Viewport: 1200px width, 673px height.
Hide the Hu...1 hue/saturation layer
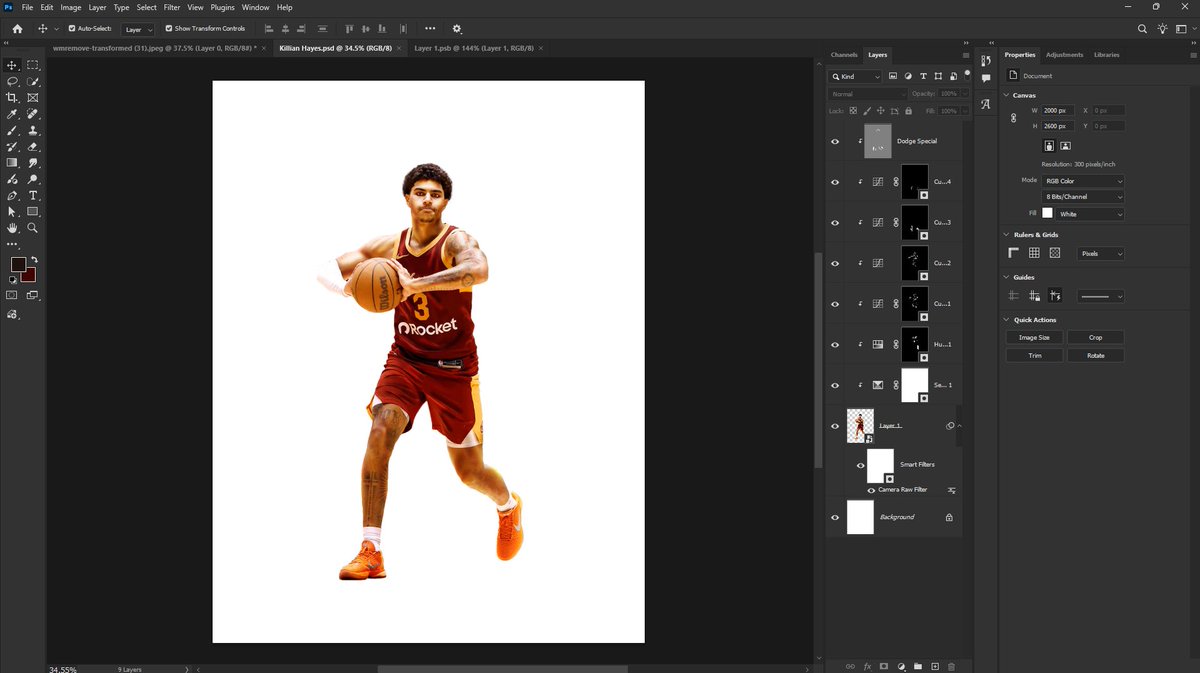coord(835,344)
